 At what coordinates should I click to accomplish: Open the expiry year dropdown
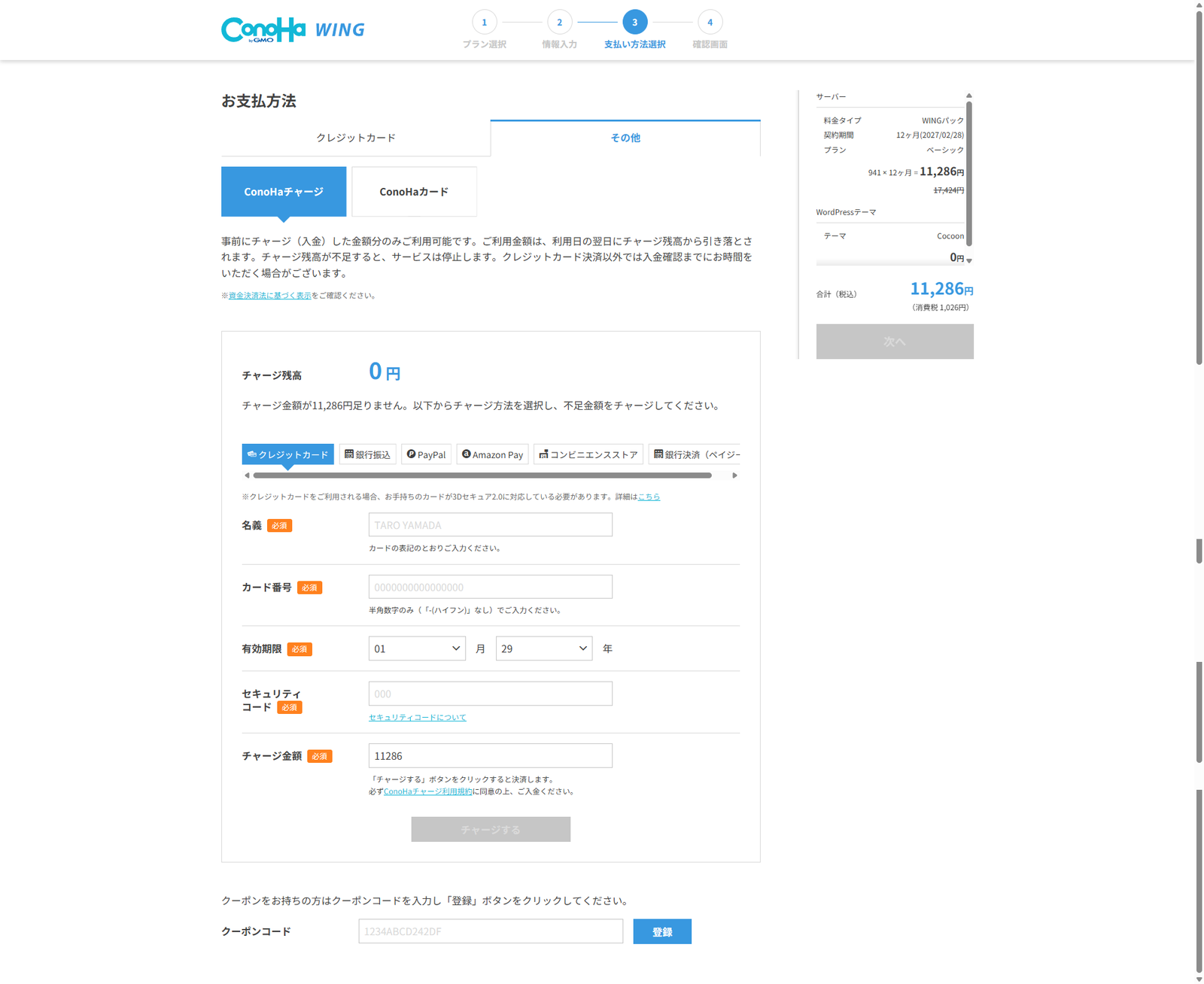(544, 648)
